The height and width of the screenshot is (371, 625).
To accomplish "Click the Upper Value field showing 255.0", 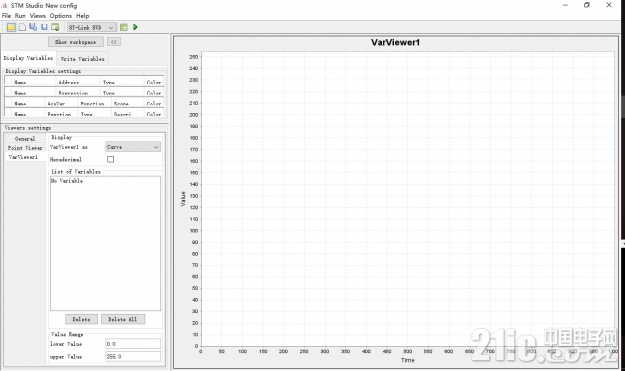I will point(133,356).
